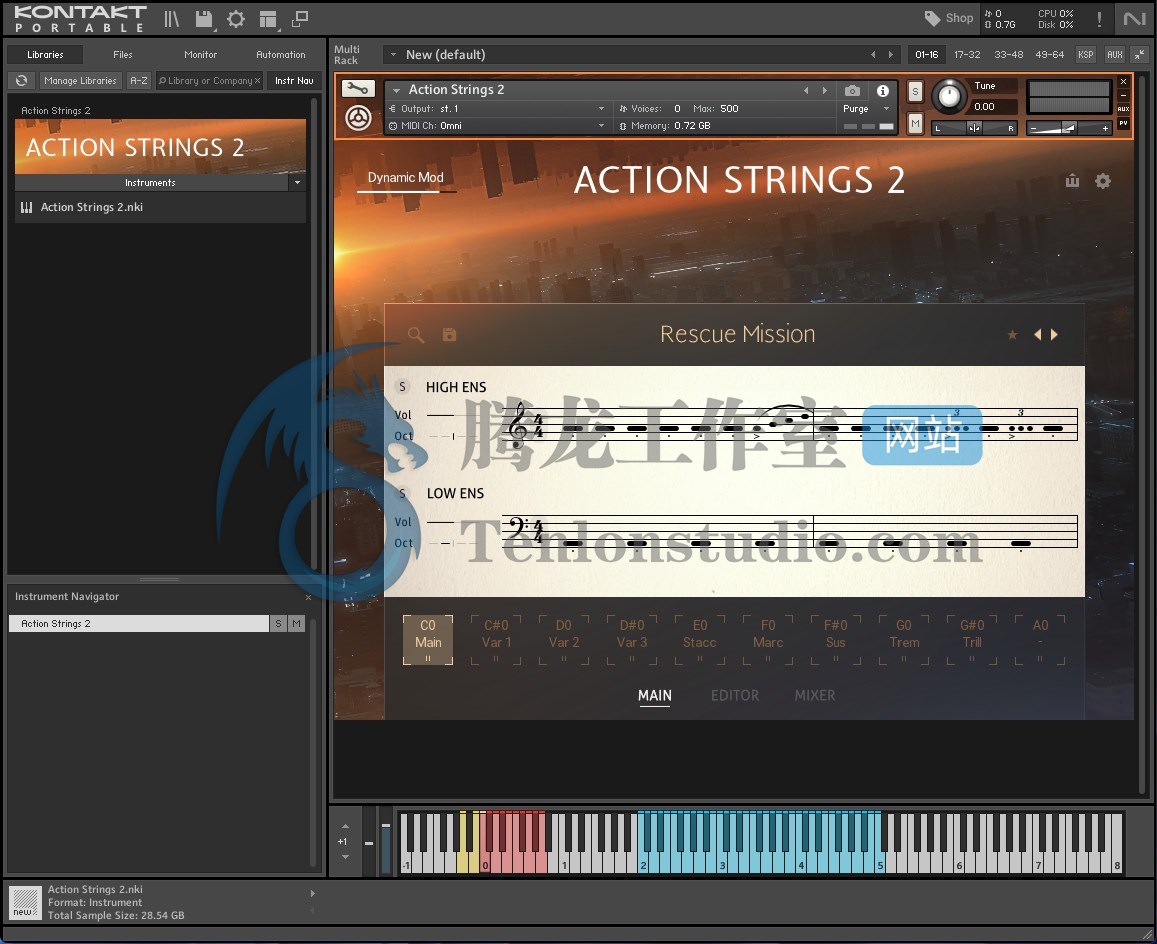Solo the HIGH ENS part
Screen dimensions: 1157x944
[402, 386]
